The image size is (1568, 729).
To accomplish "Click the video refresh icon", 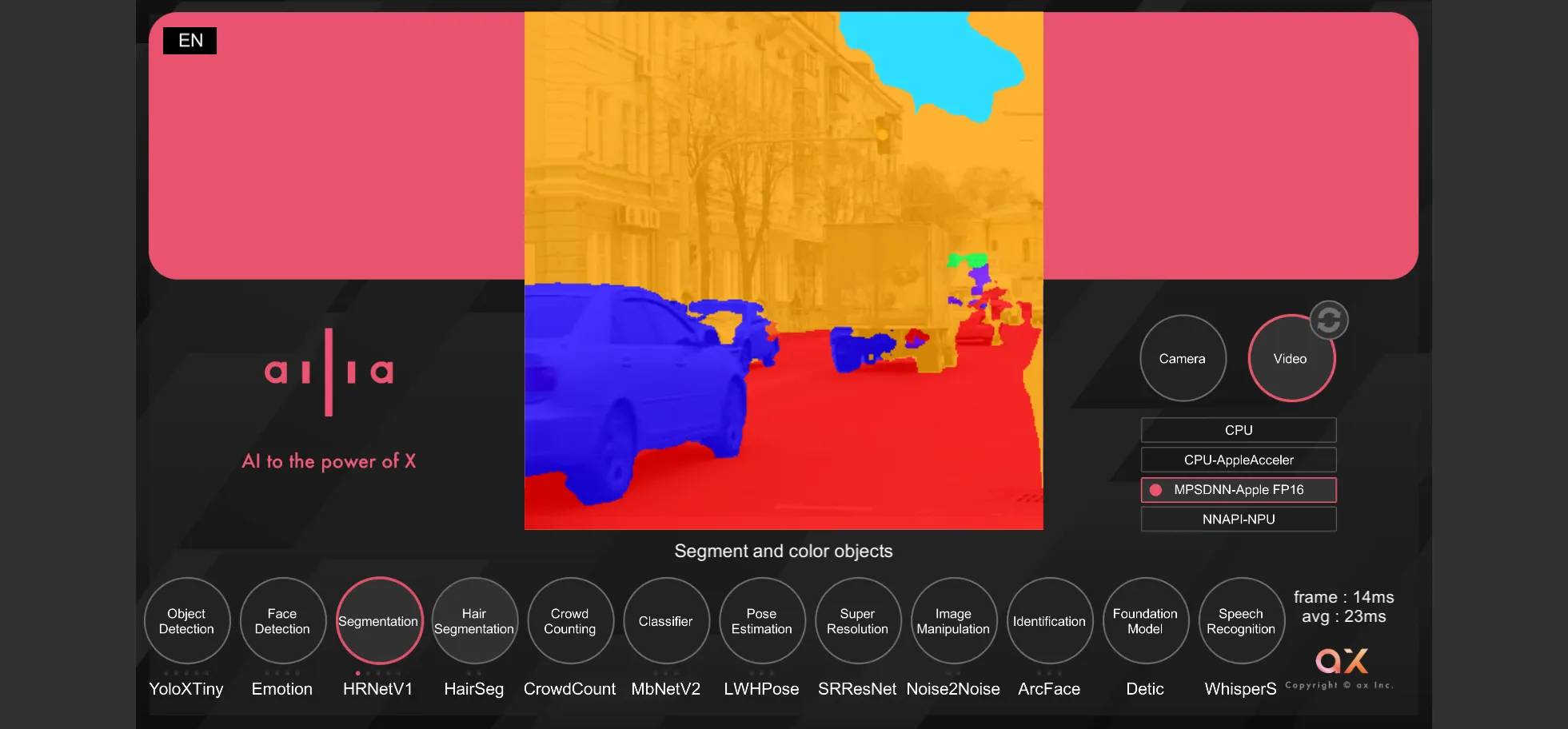I will click(1329, 321).
